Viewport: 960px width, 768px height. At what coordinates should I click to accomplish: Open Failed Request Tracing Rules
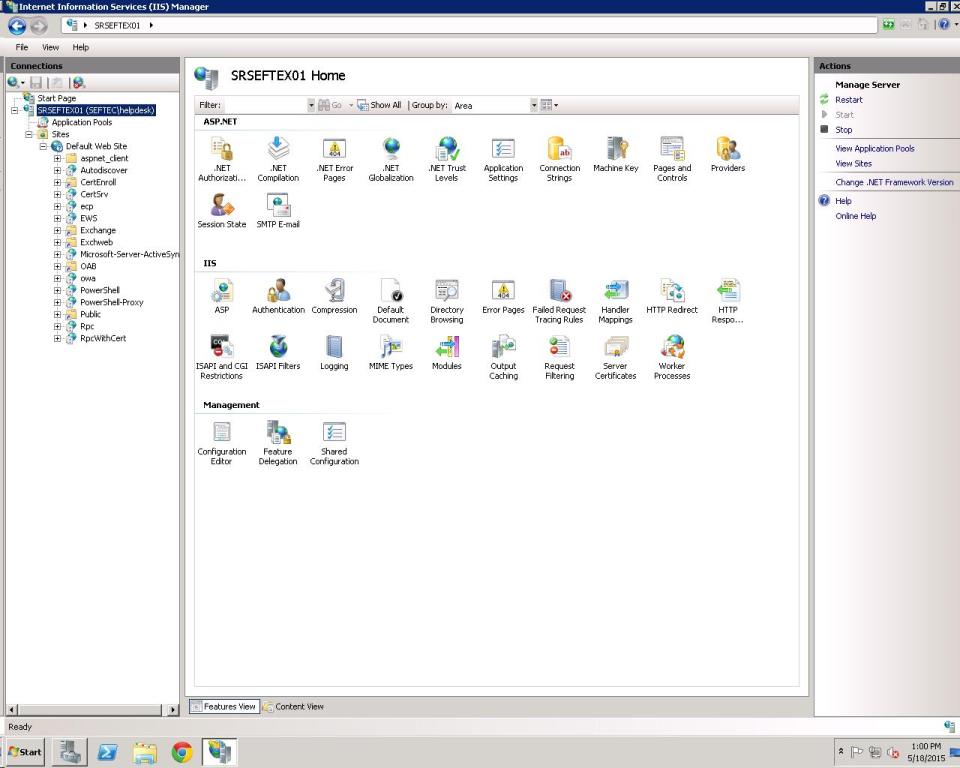pyautogui.click(x=560, y=301)
